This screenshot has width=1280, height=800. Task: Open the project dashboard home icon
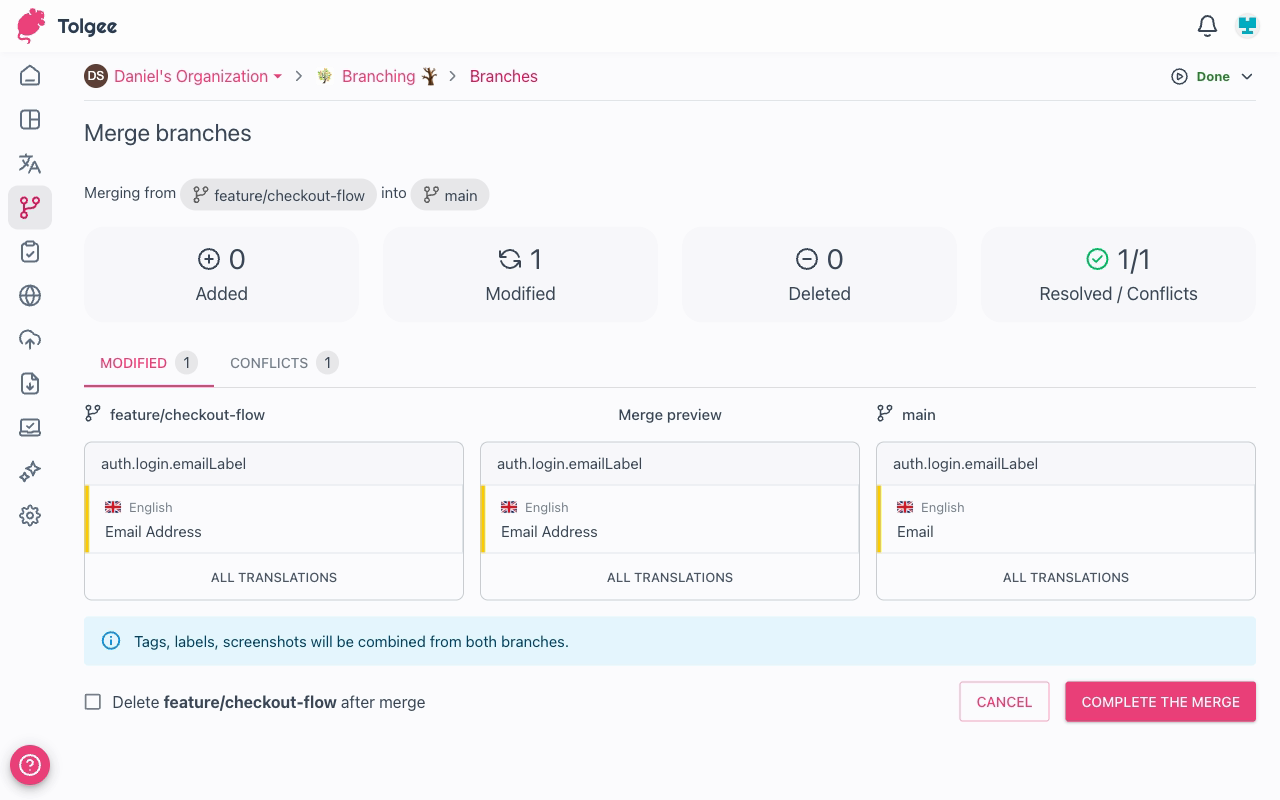[x=30, y=76]
